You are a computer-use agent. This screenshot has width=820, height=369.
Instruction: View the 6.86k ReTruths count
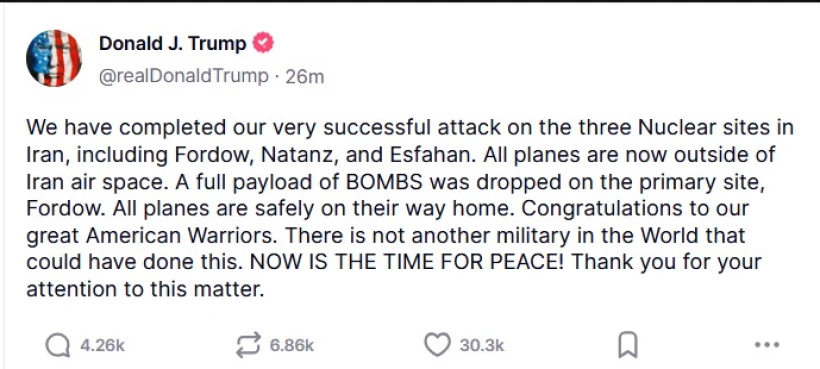(x=292, y=345)
